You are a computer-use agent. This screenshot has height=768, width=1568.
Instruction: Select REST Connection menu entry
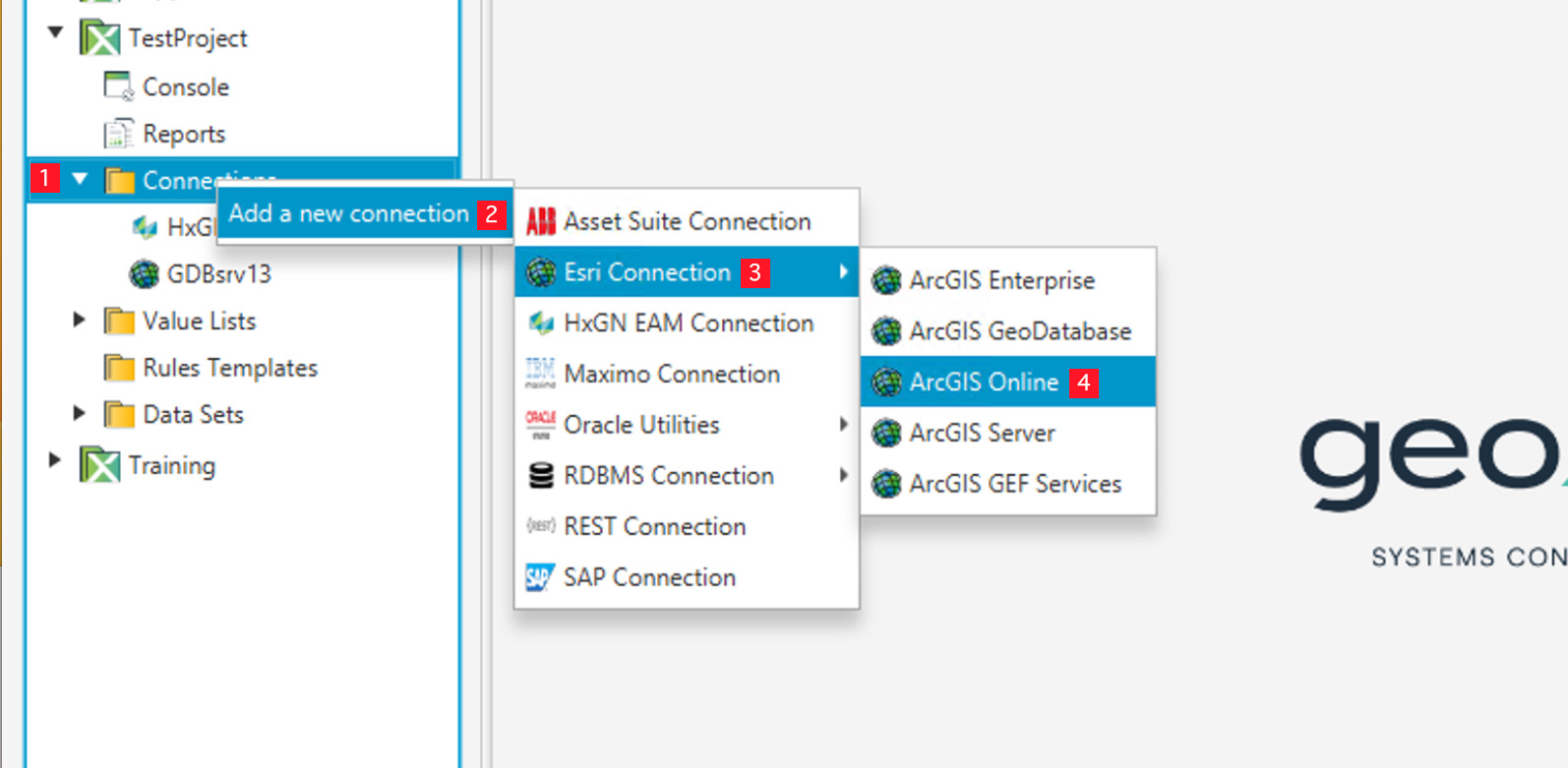(x=687, y=526)
